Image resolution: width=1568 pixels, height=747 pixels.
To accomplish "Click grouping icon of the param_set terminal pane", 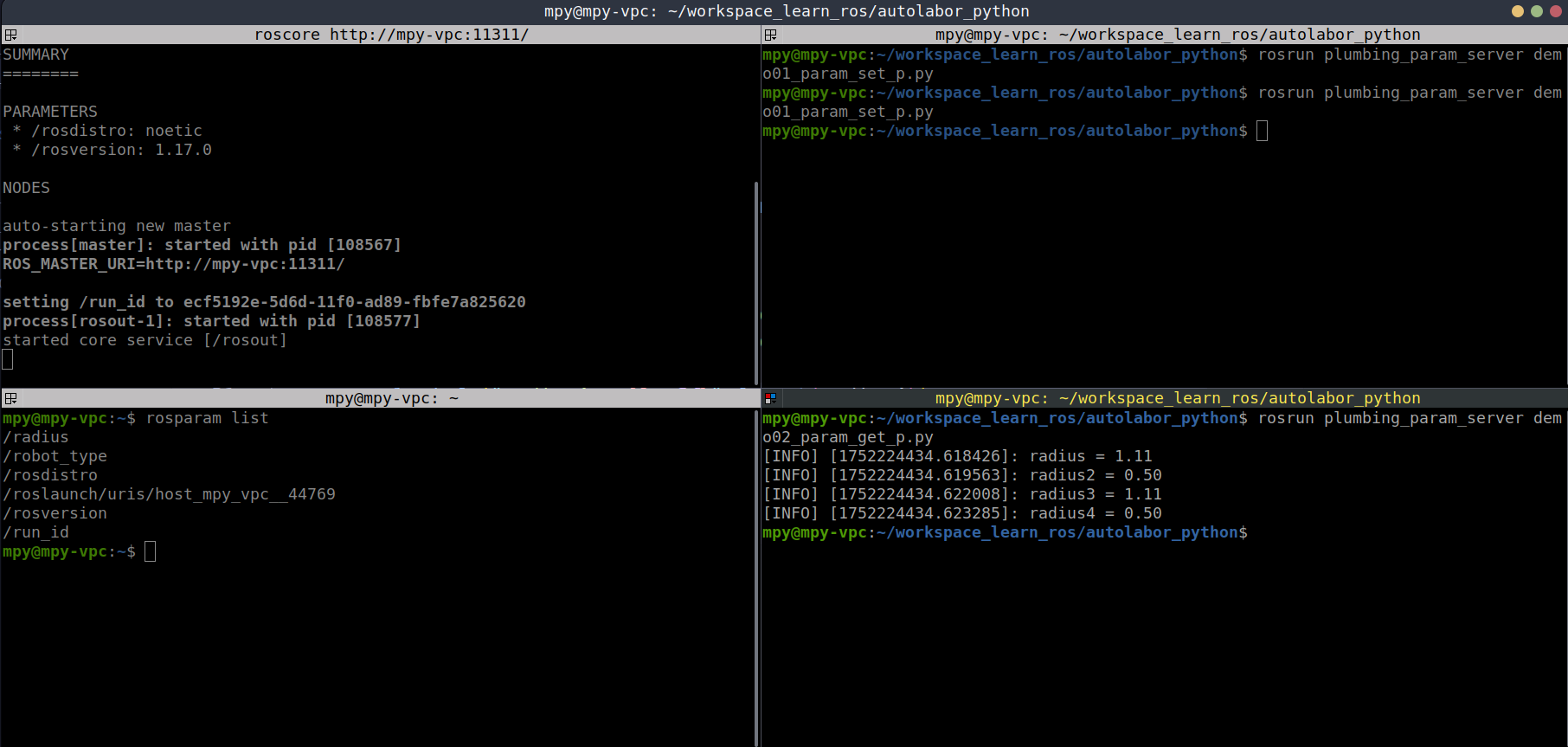I will click(x=770, y=35).
